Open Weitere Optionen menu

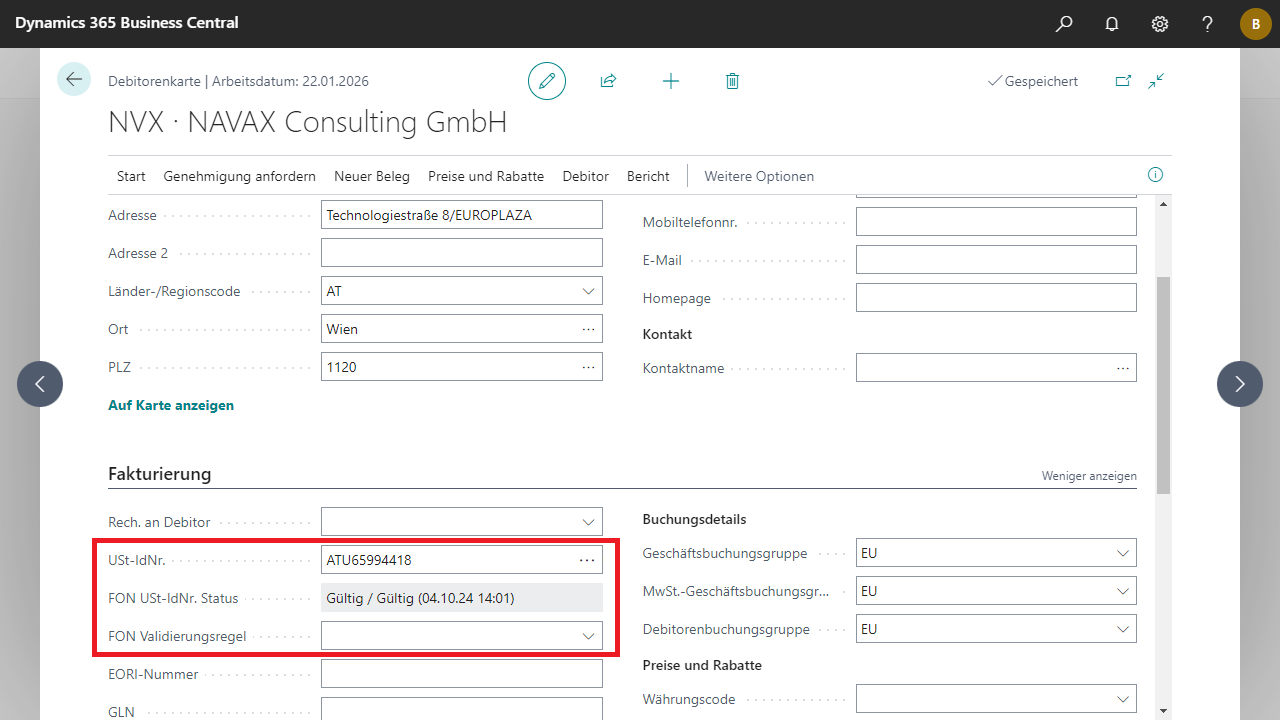point(759,176)
